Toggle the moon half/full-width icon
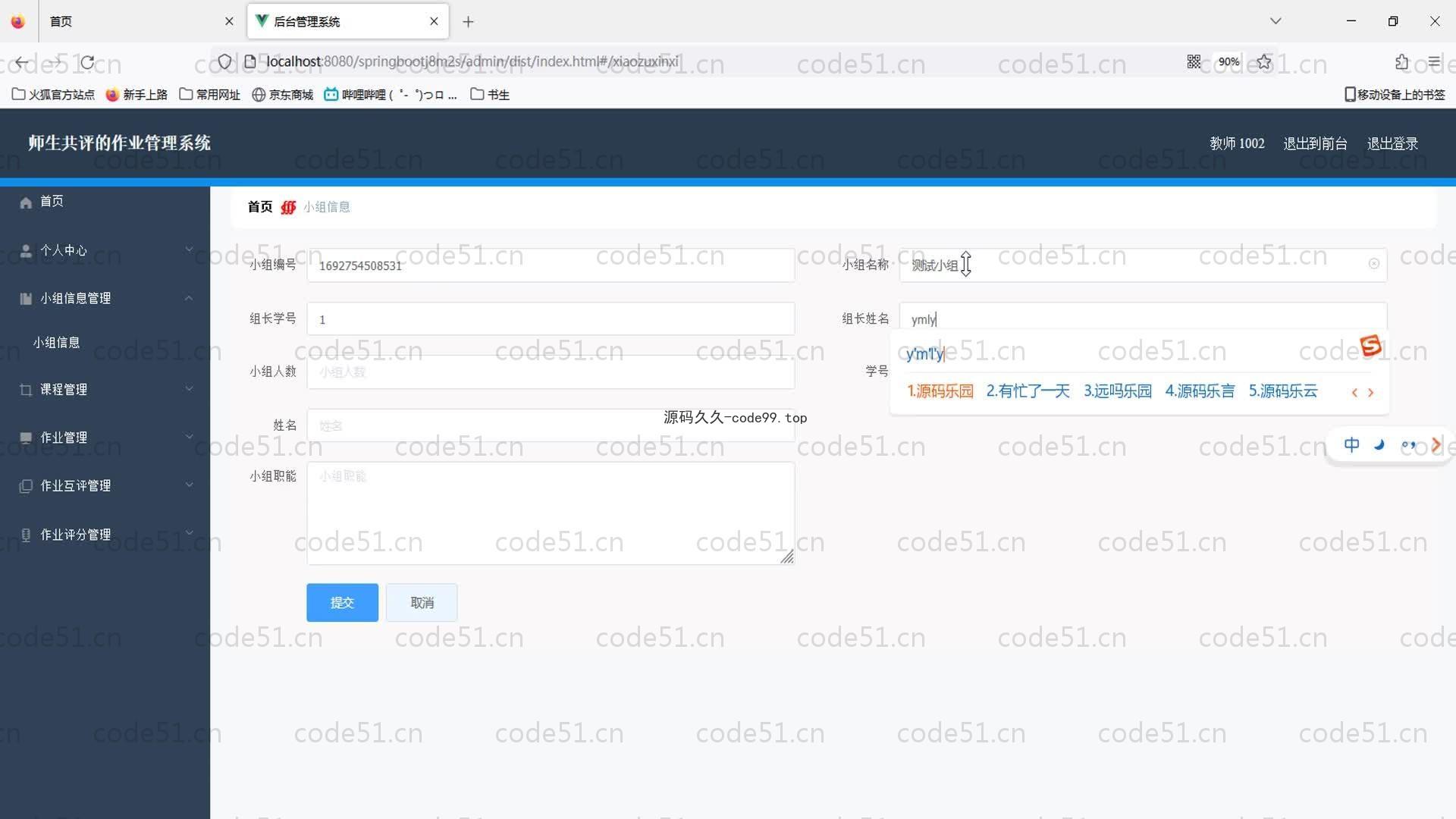 click(1379, 445)
